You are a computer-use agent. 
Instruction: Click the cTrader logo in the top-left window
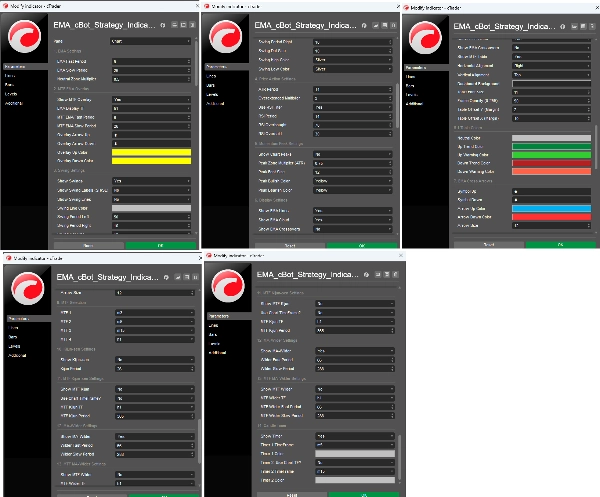point(24,37)
